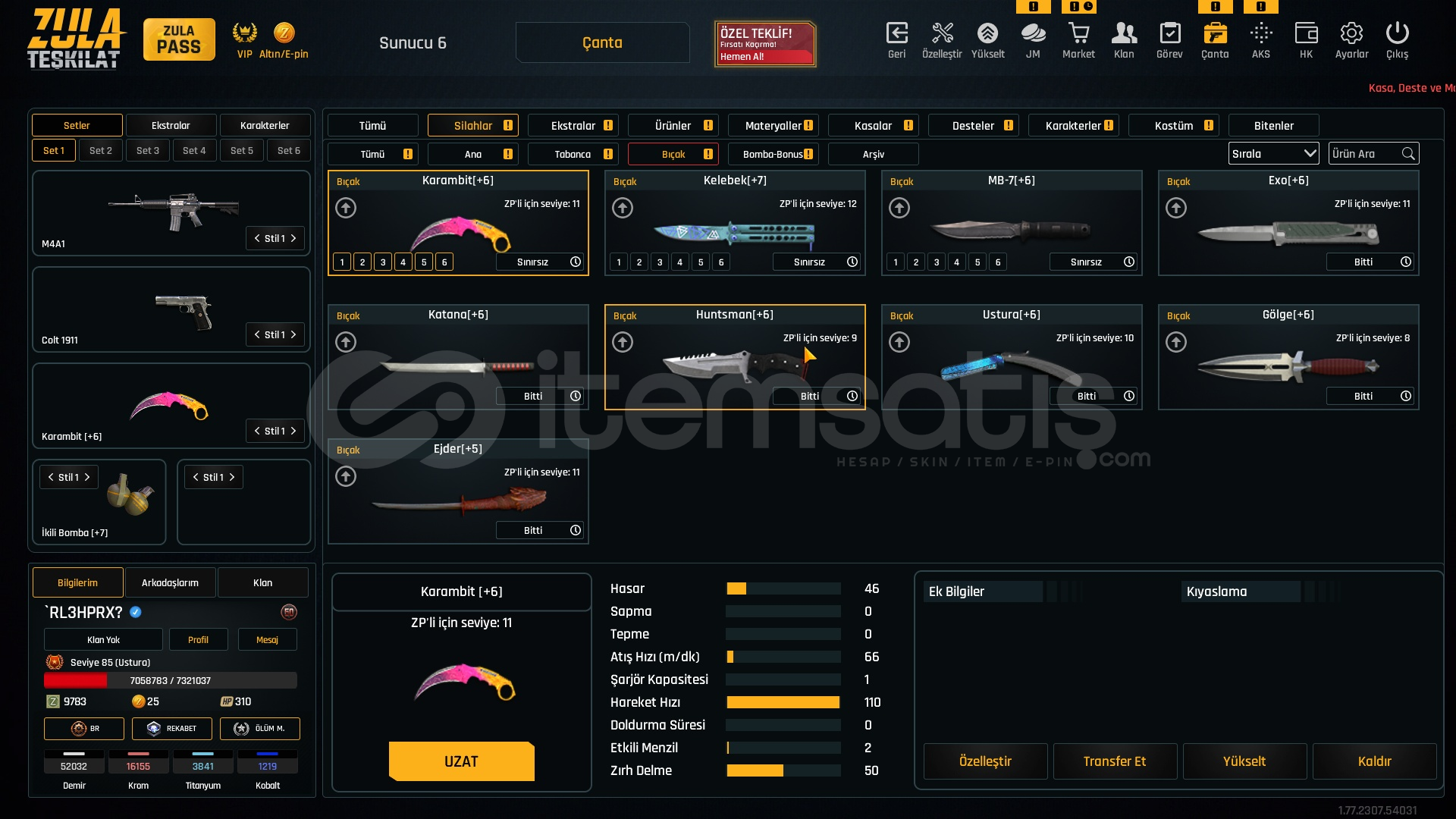
Task: Click the ZULA PASS button
Action: [179, 39]
